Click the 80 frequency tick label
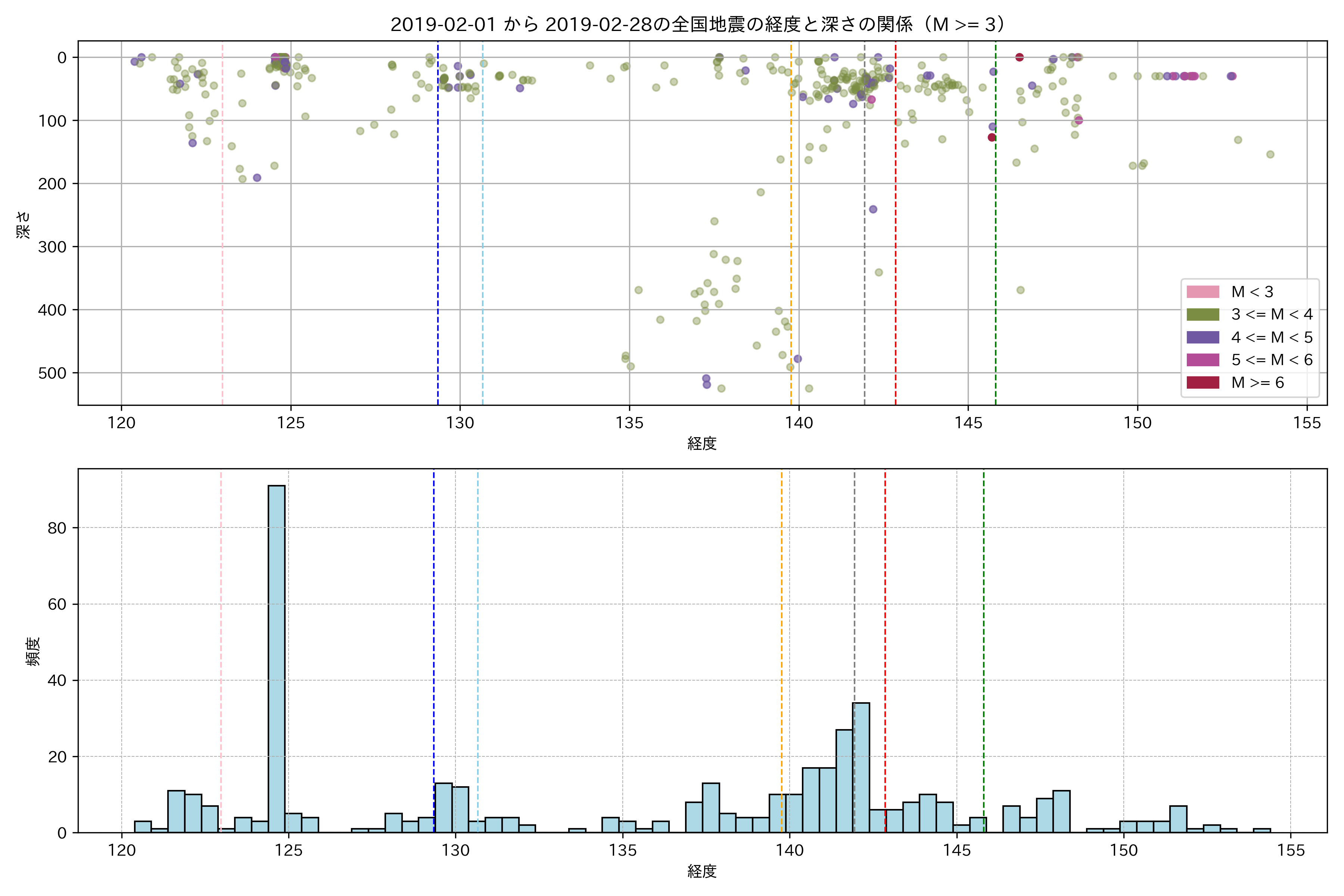Viewport: 1344px width, 896px height. [57, 528]
